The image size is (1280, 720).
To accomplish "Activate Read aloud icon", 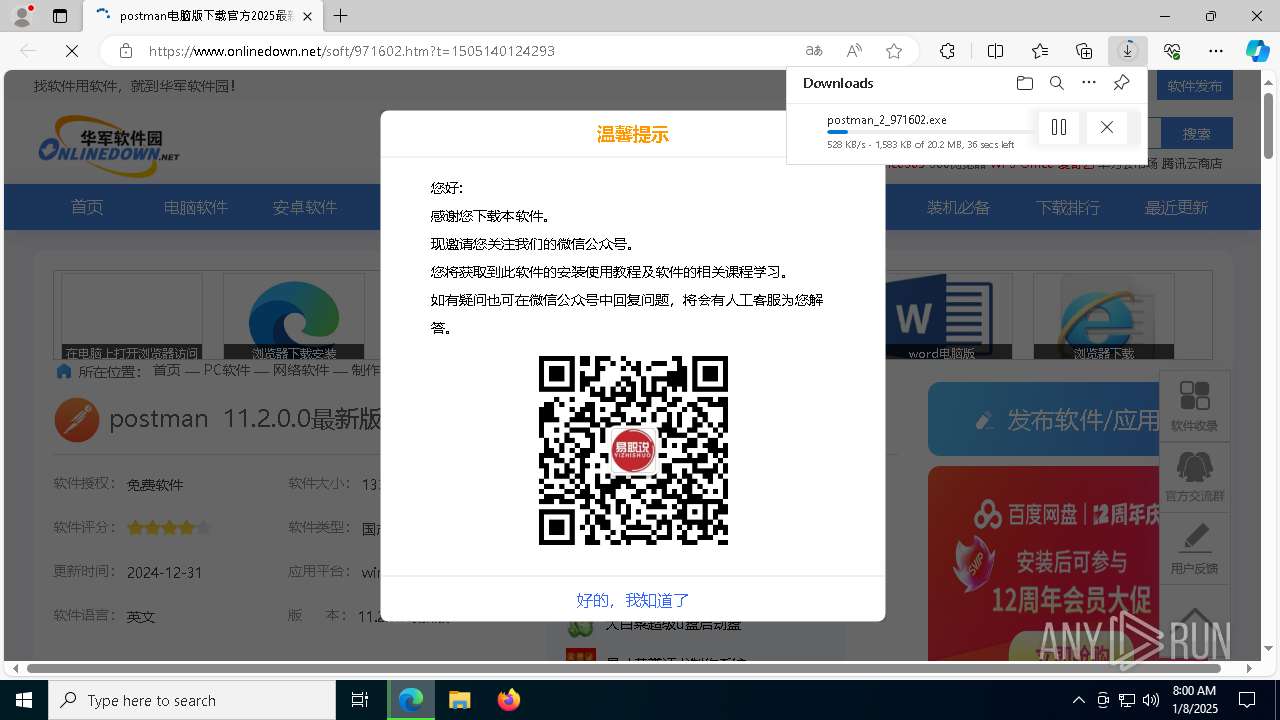I will [854, 51].
